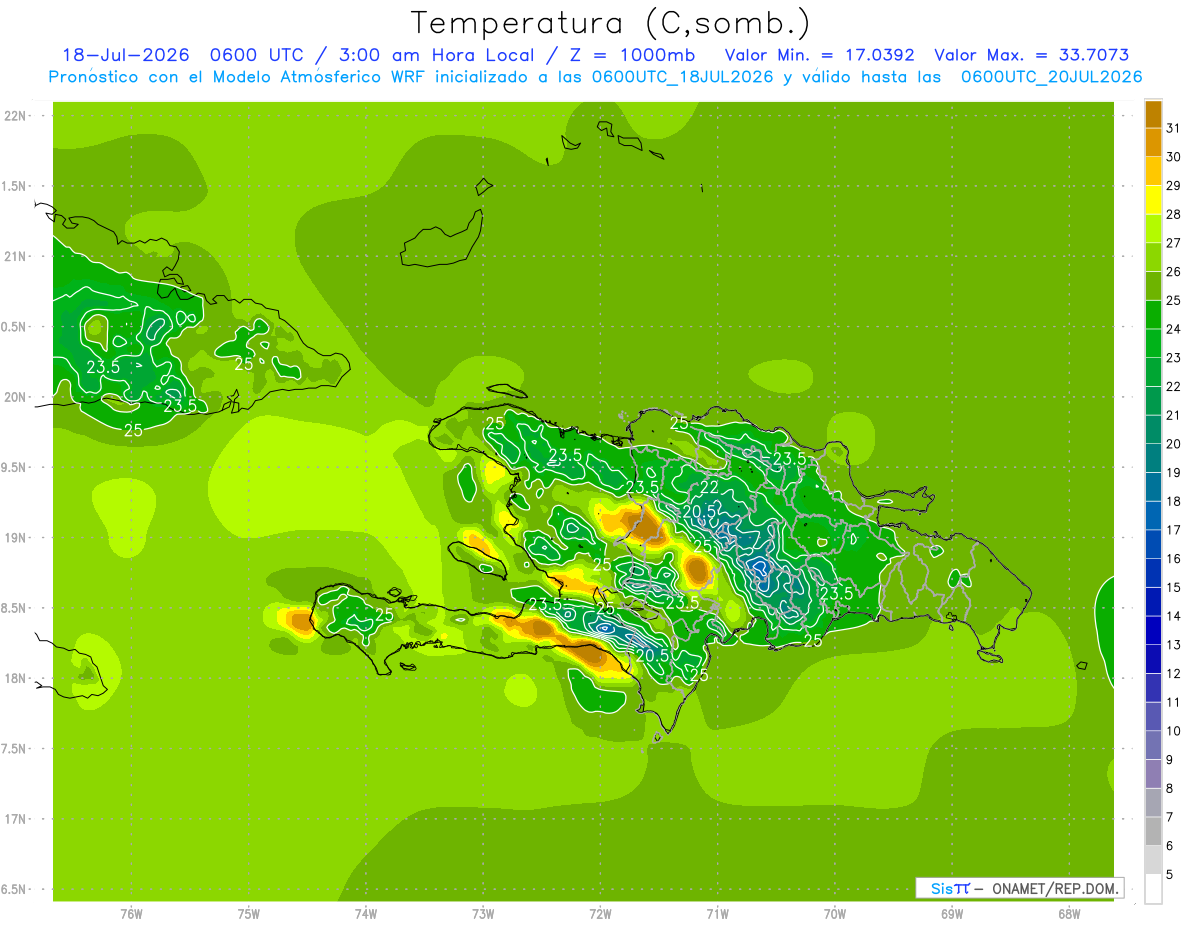Pick the green legend band between 22 and 23
This screenshot has height=927, width=1200.
(1153, 372)
